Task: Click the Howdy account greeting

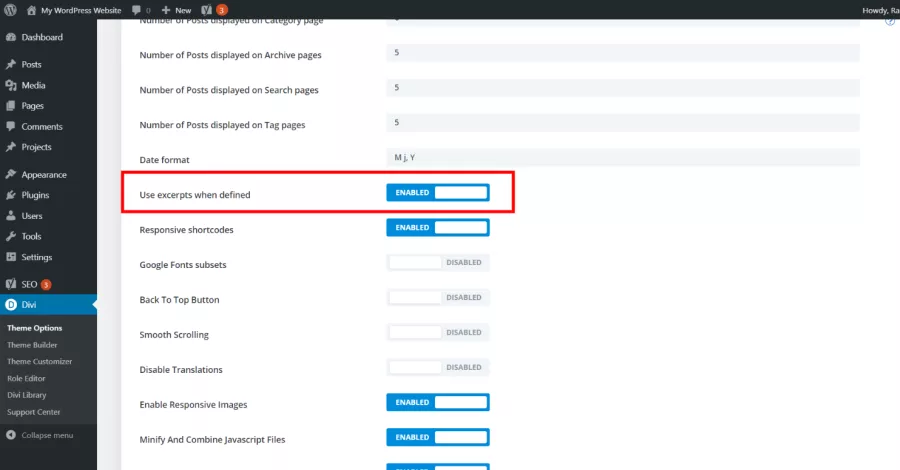Action: (881, 10)
